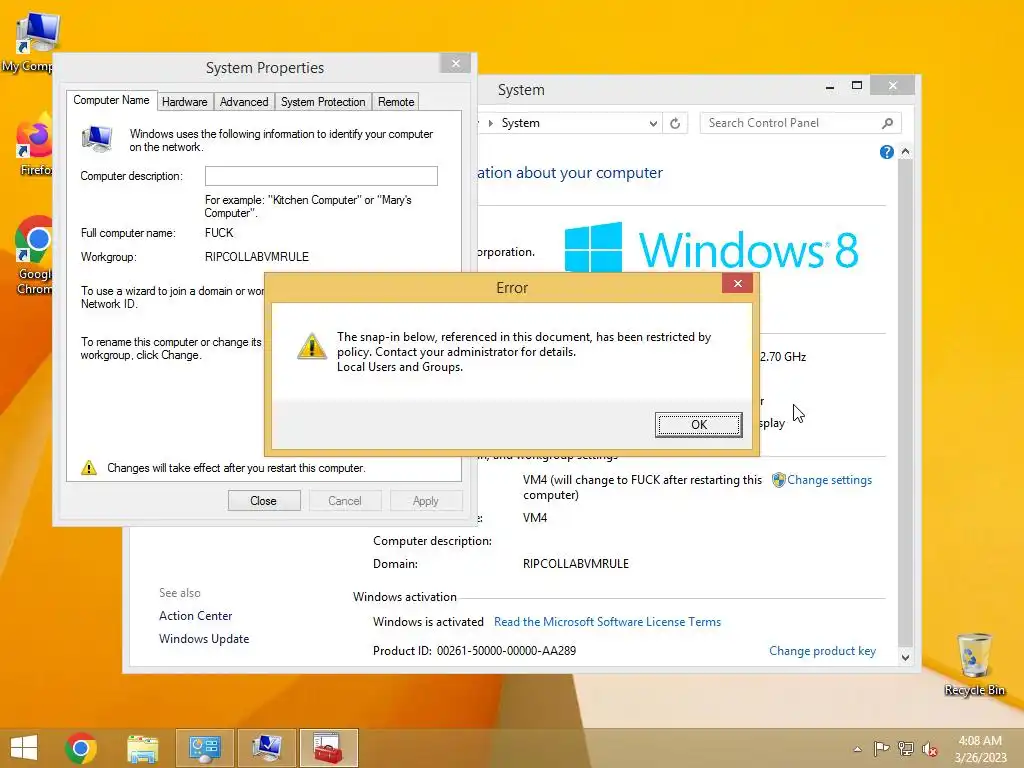The width and height of the screenshot is (1024, 768).
Task: Open Windows Update link
Action: pyautogui.click(x=204, y=639)
